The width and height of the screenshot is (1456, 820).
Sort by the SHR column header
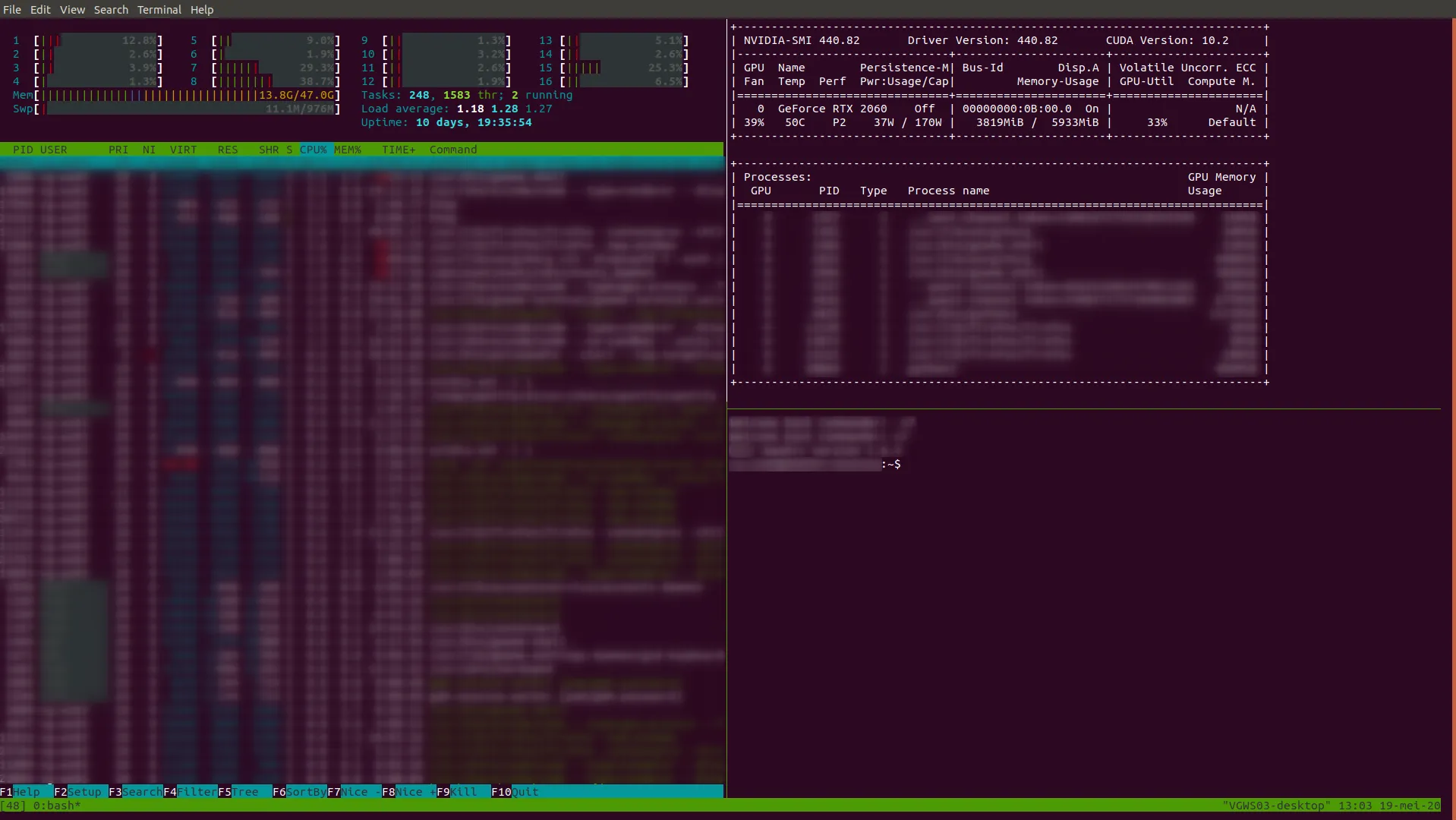[269, 150]
